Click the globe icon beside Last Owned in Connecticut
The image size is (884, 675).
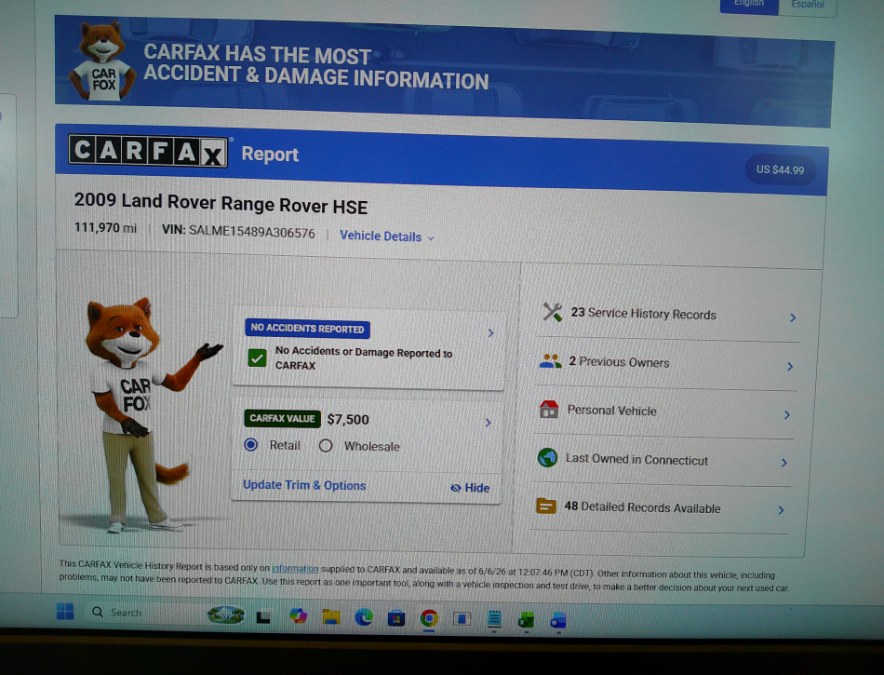[547, 457]
